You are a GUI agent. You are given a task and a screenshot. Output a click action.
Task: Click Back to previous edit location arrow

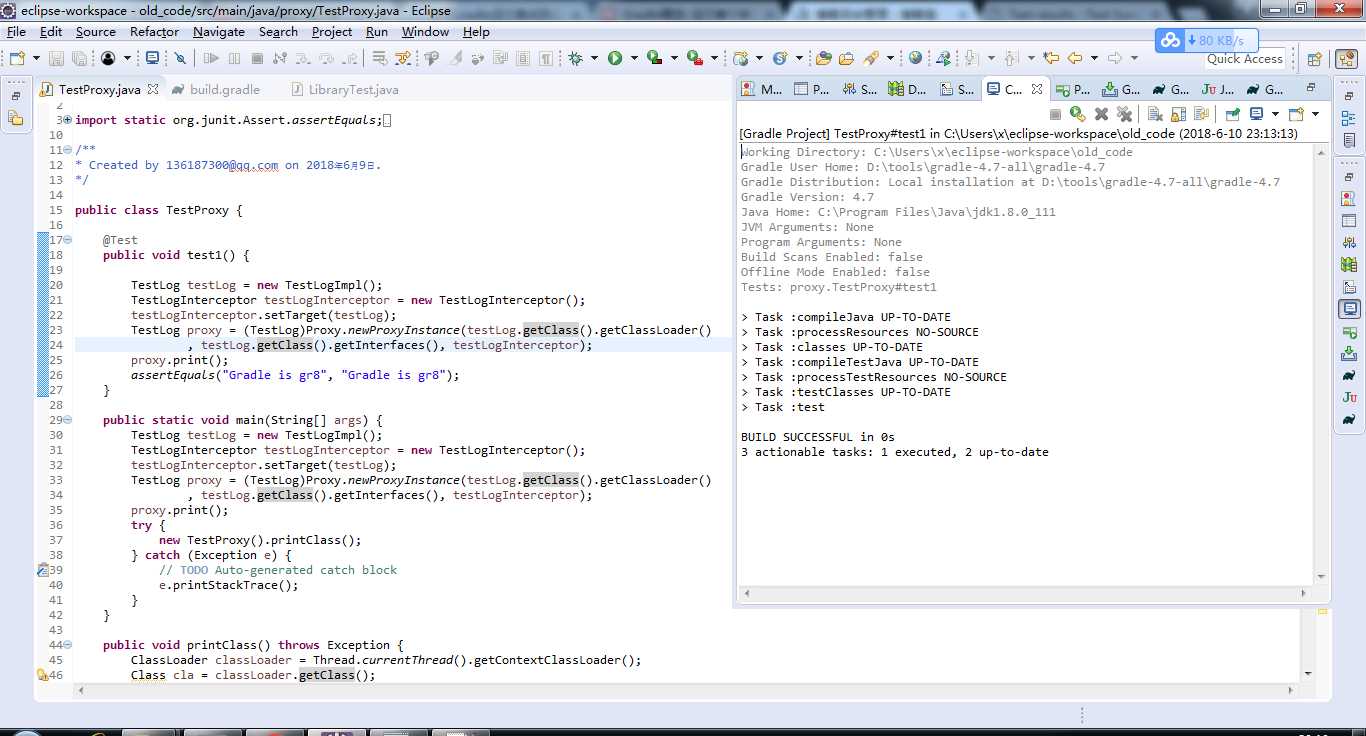1075,59
